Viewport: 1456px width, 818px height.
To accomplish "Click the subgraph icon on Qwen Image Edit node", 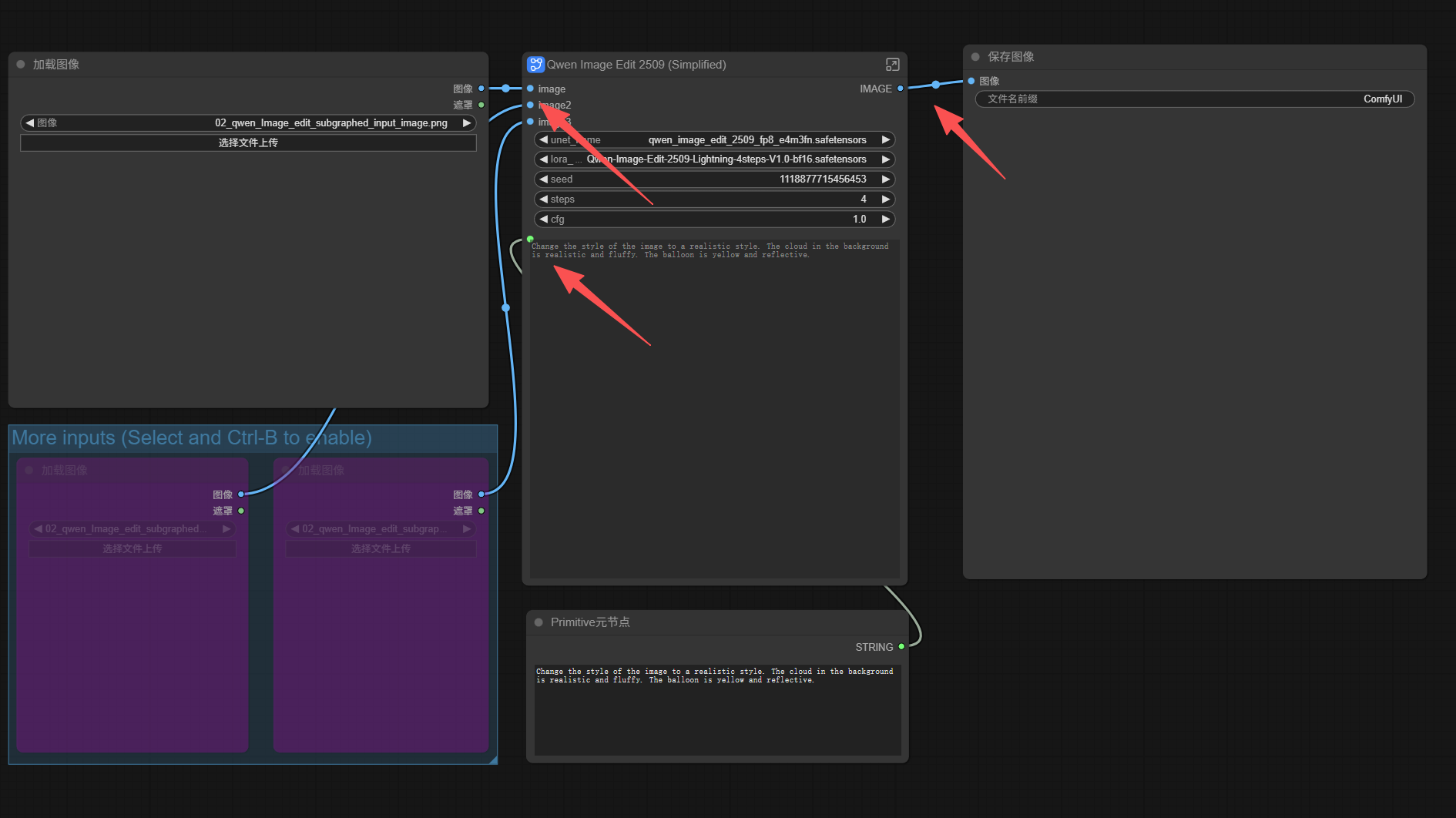I will 535,65.
